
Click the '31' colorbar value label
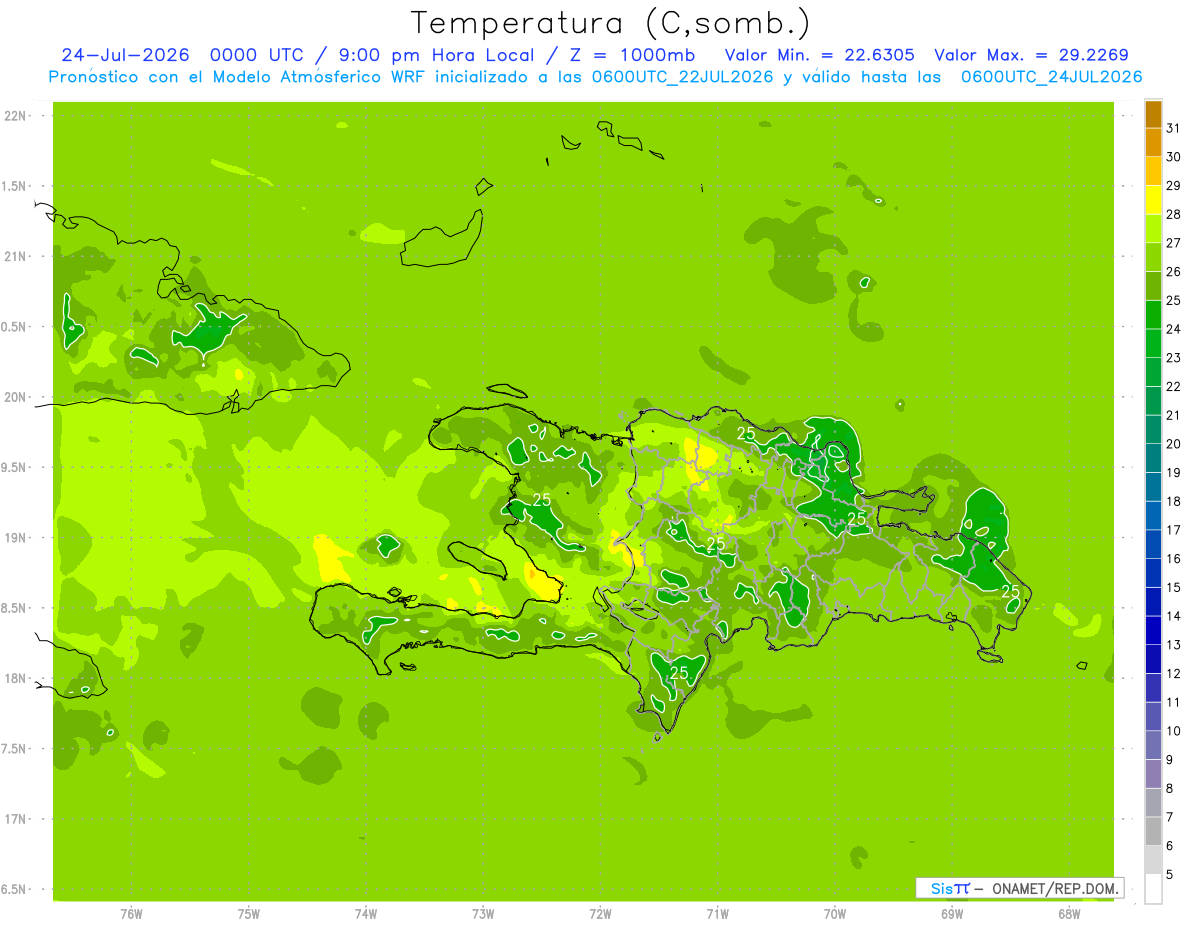[x=1174, y=128]
